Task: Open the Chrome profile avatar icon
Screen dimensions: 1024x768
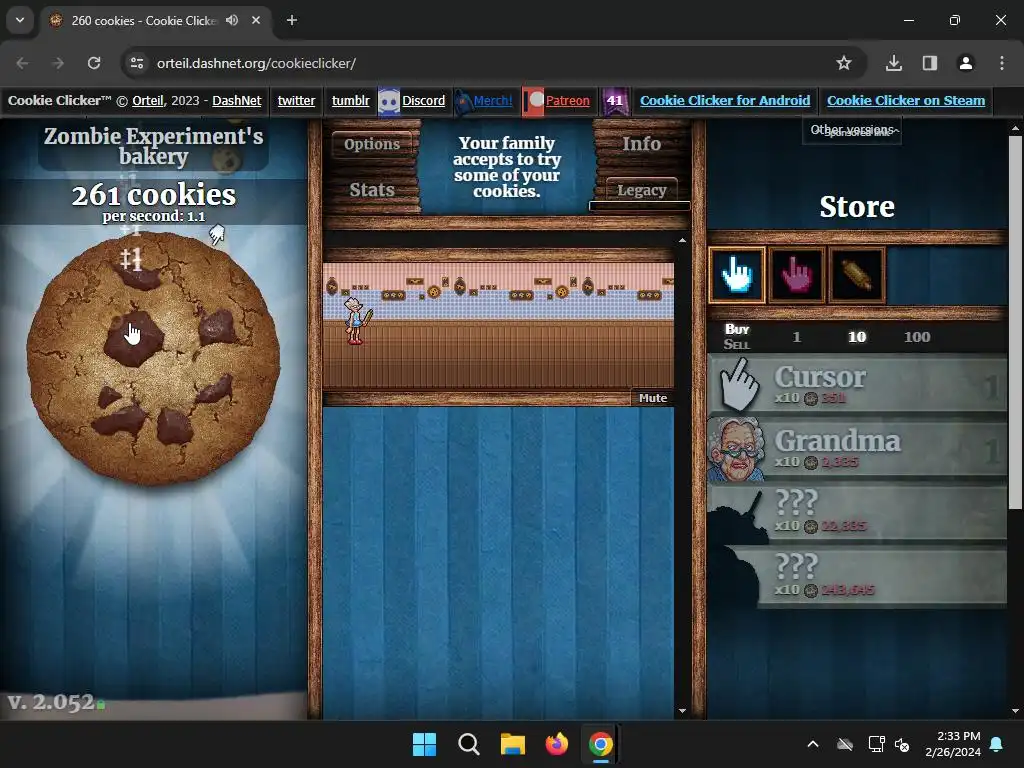Action: tap(965, 63)
